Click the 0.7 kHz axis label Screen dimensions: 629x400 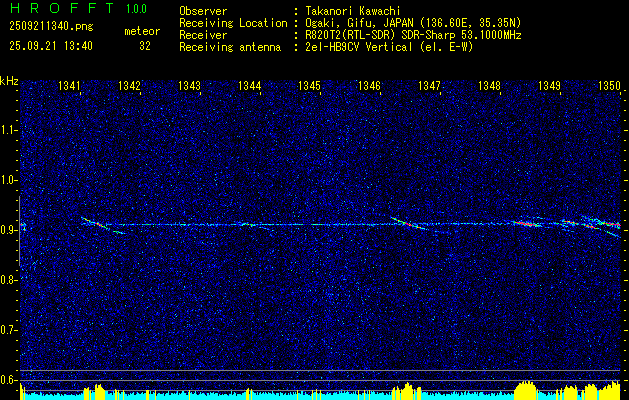pos(9,330)
